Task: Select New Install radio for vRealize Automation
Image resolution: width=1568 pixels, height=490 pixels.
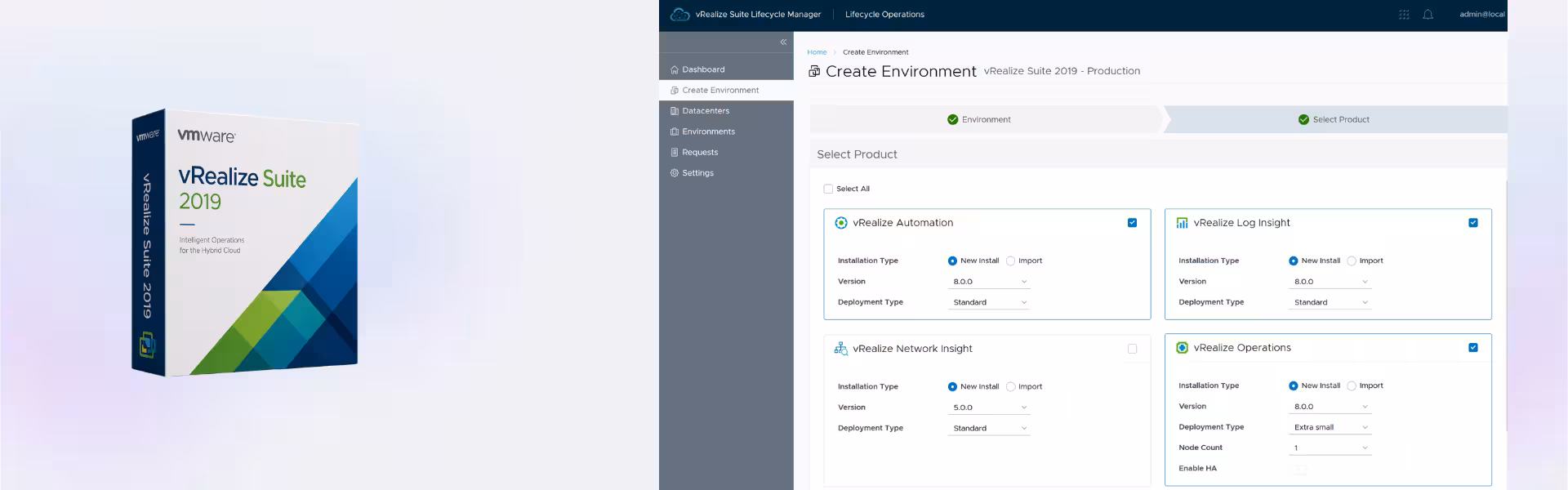Action: pyautogui.click(x=952, y=261)
